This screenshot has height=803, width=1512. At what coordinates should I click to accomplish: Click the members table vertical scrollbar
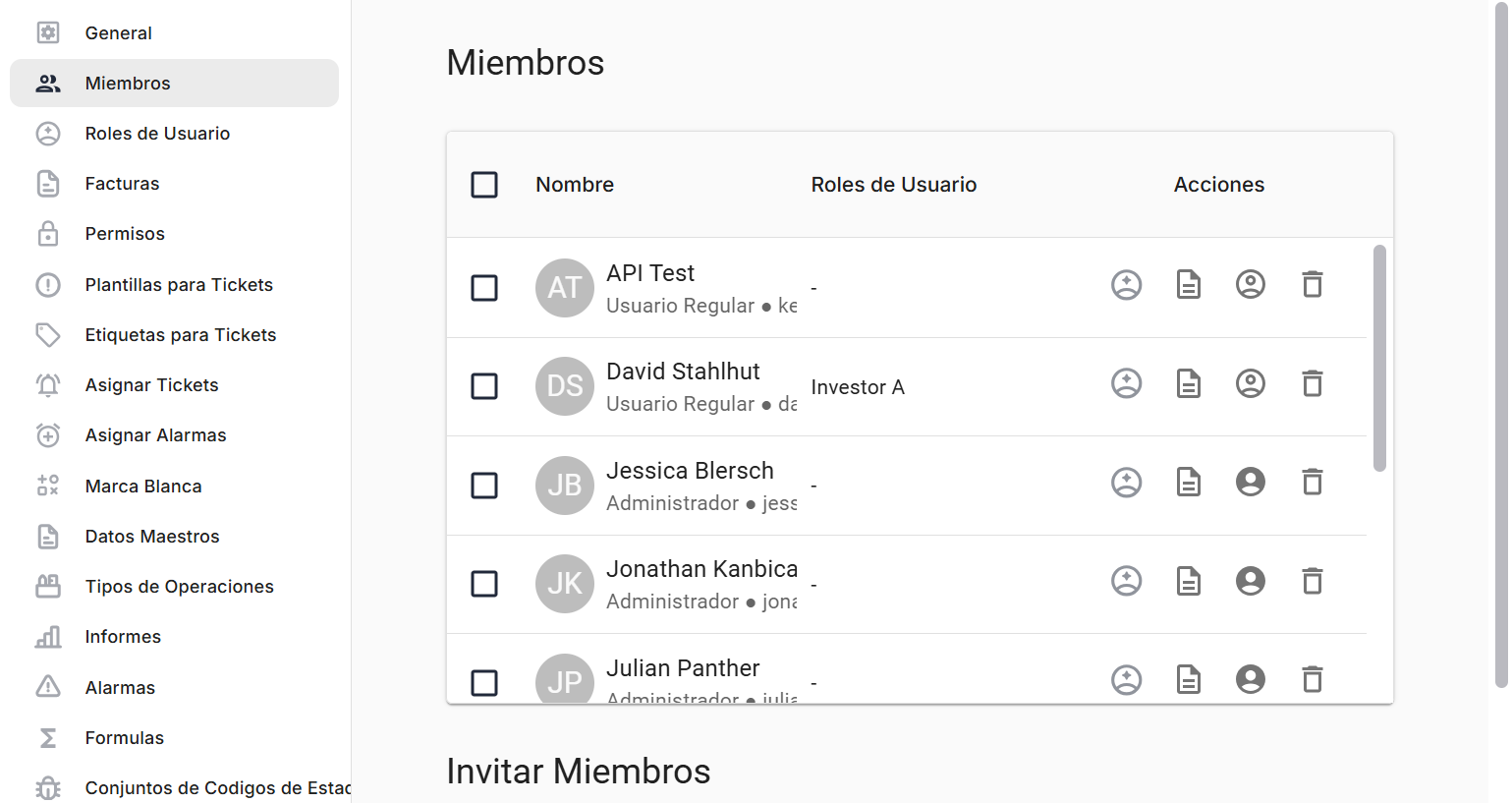click(1379, 358)
